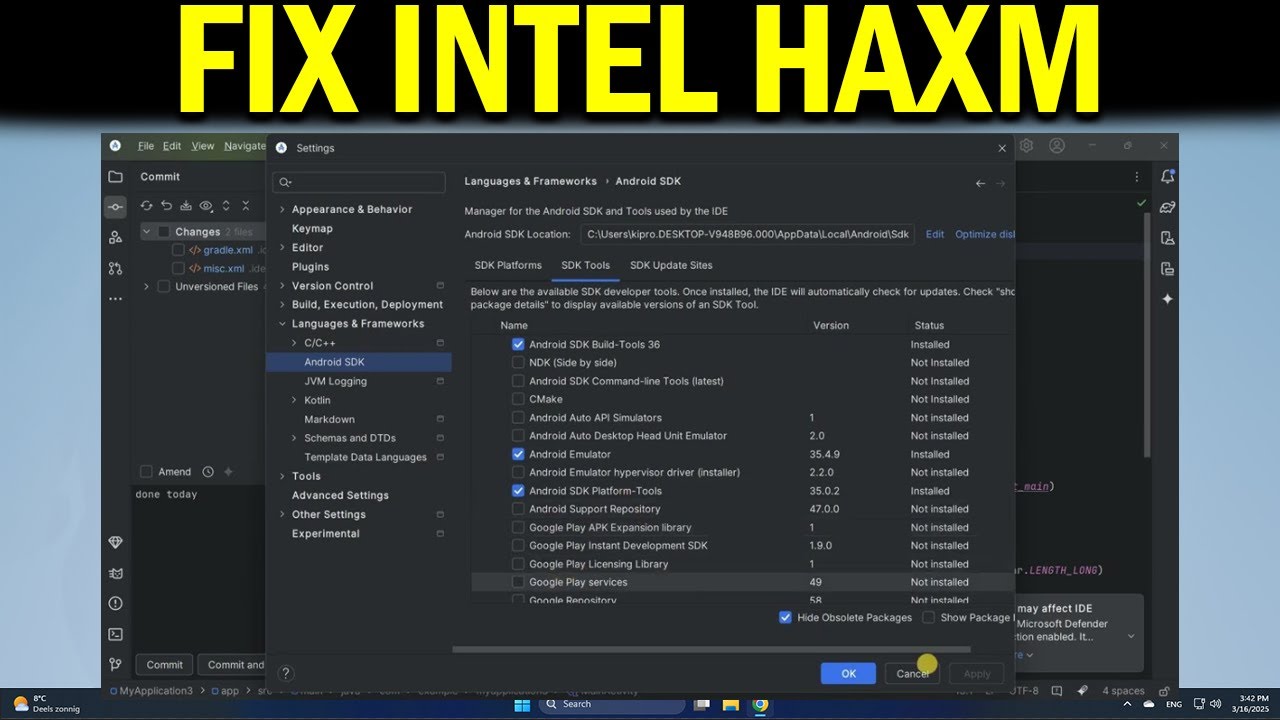Check the NDK (Side by side) checkbox

[x=518, y=362]
